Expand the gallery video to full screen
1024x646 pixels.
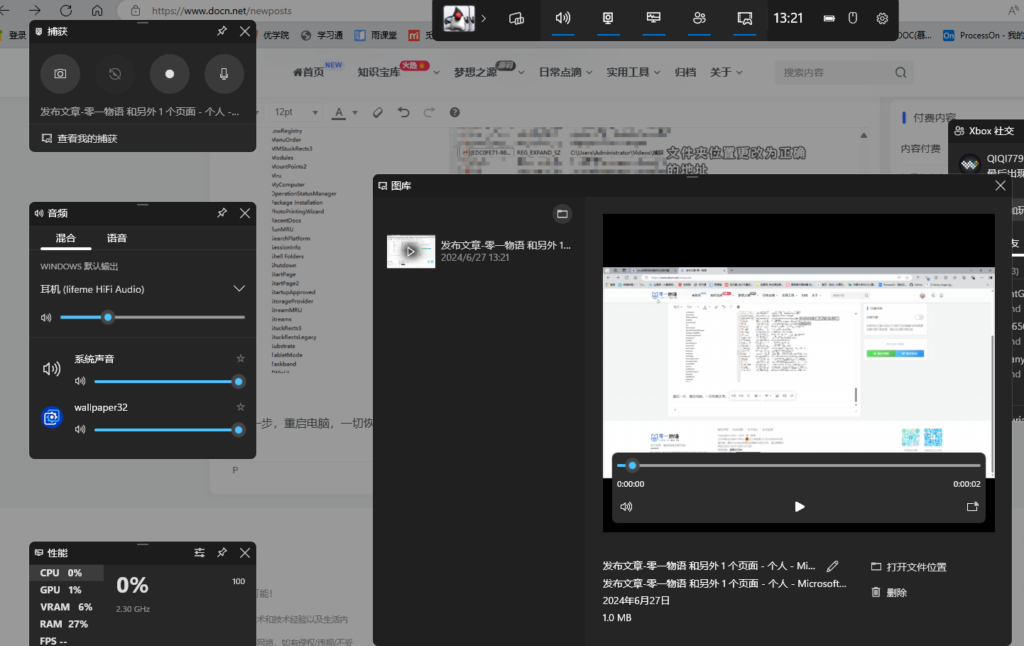[x=972, y=507]
